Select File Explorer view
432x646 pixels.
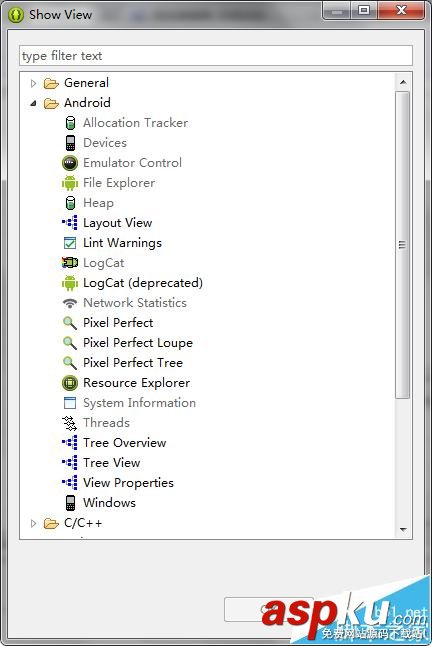click(119, 183)
